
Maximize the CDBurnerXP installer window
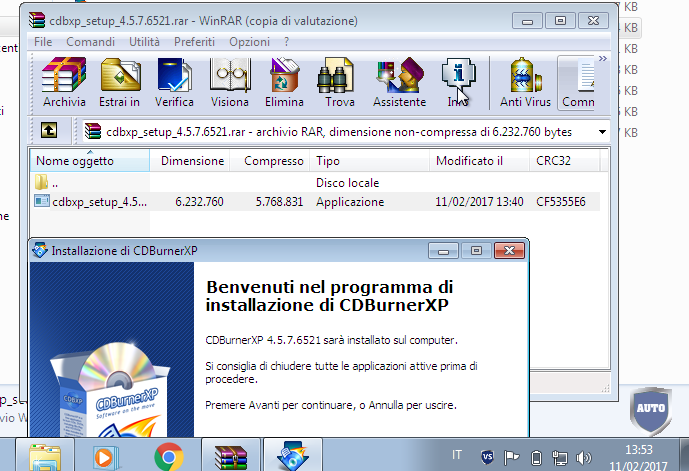pos(476,251)
